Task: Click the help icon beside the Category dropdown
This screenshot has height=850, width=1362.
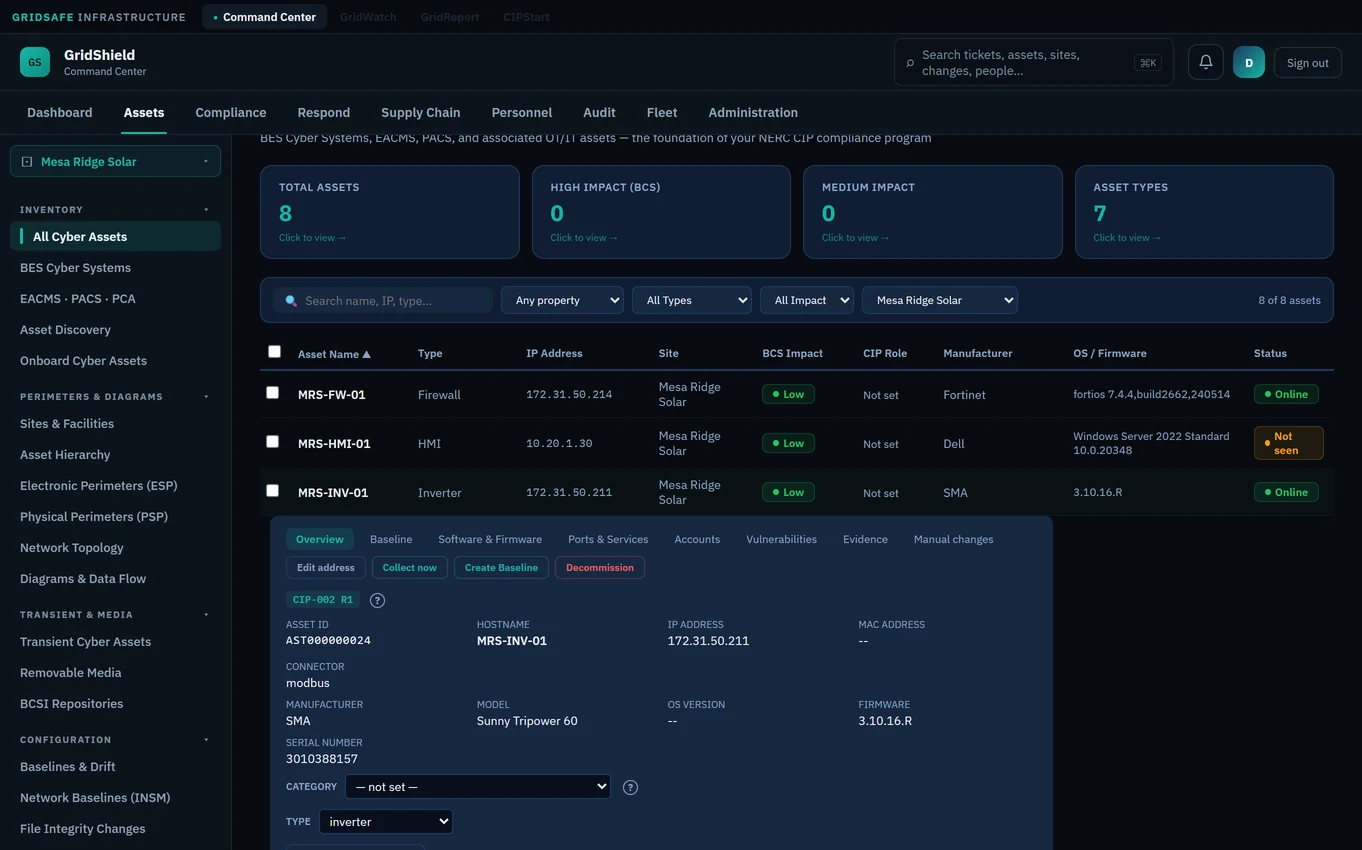Action: pos(630,787)
